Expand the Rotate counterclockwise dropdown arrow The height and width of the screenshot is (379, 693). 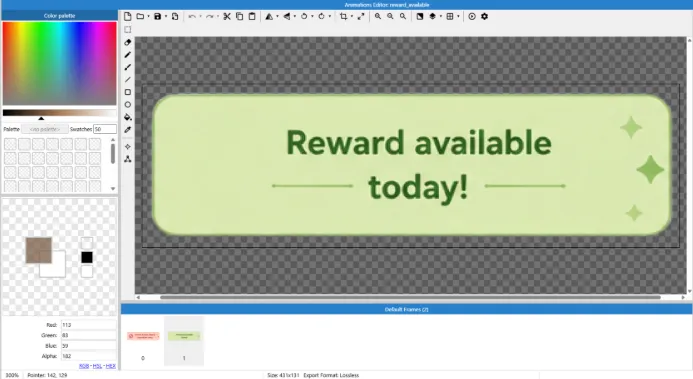[312, 16]
